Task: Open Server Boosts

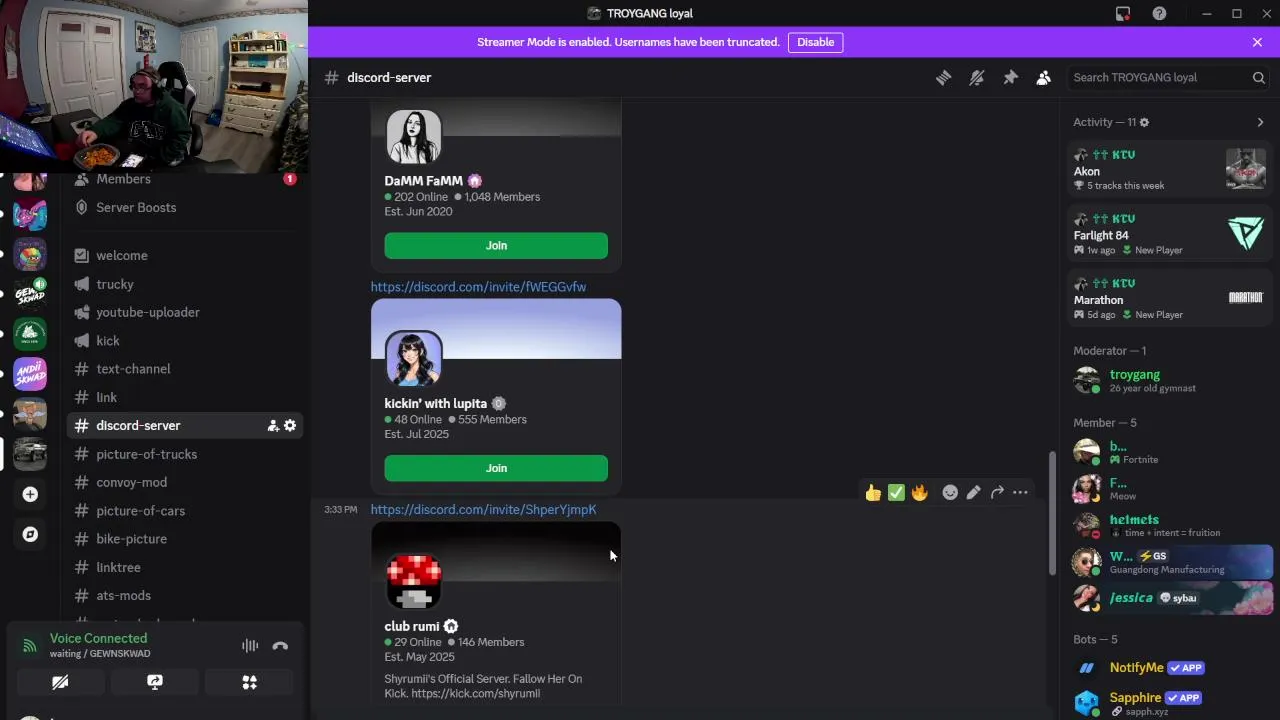Action: [185, 208]
